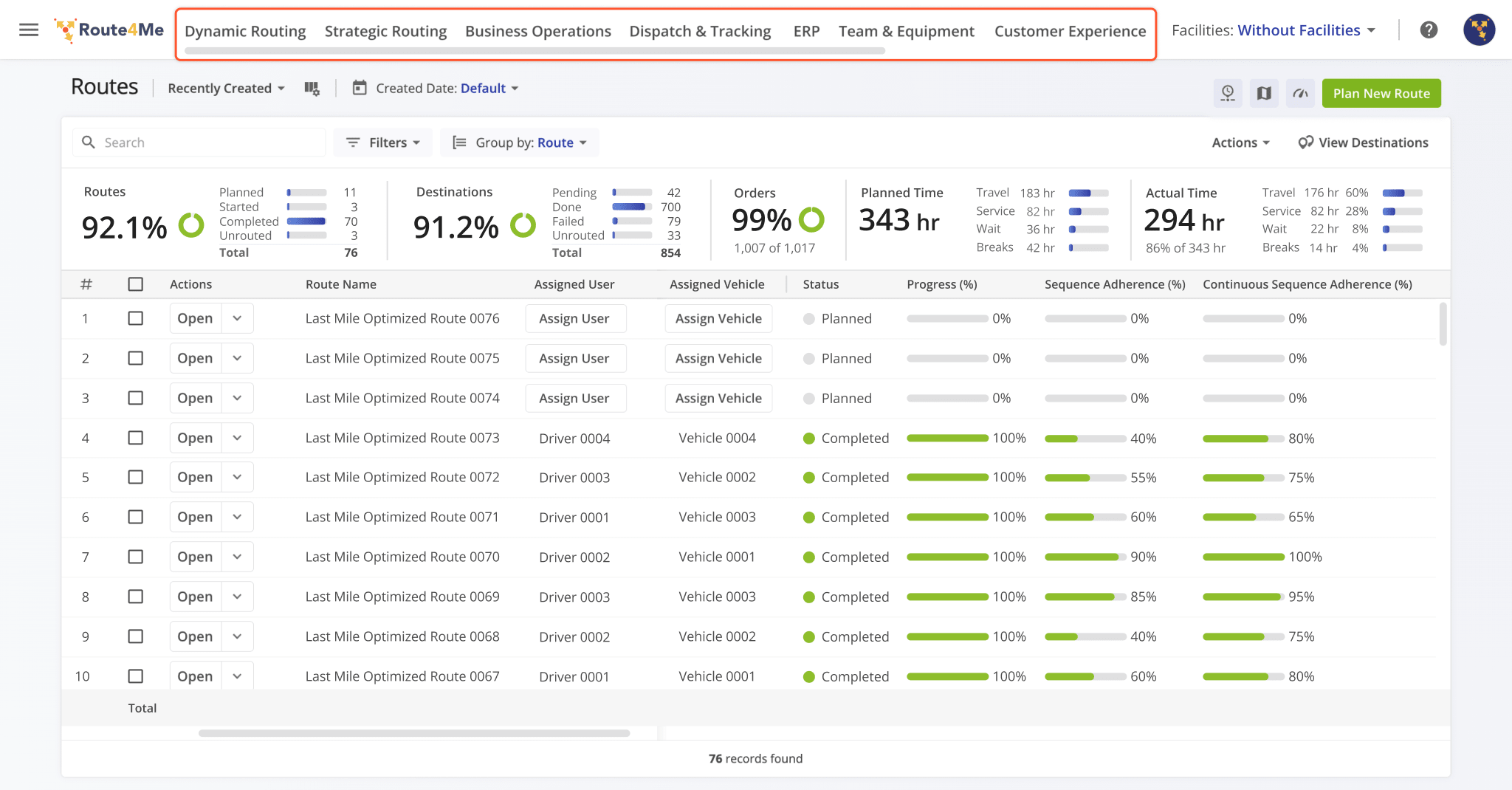Click the speedometer dashboard icon
The height and width of the screenshot is (790, 1512).
point(1300,94)
